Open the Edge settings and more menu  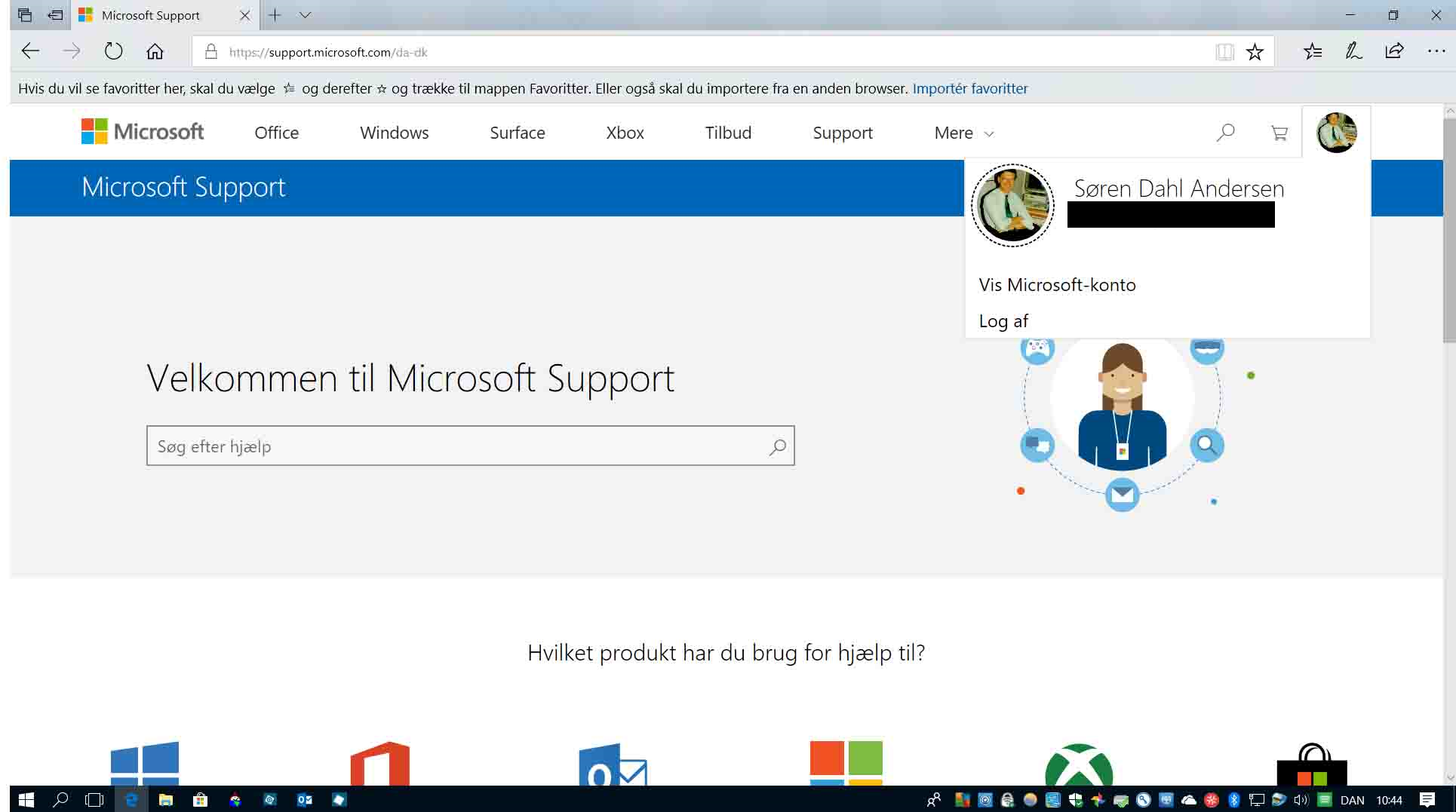[x=1436, y=51]
